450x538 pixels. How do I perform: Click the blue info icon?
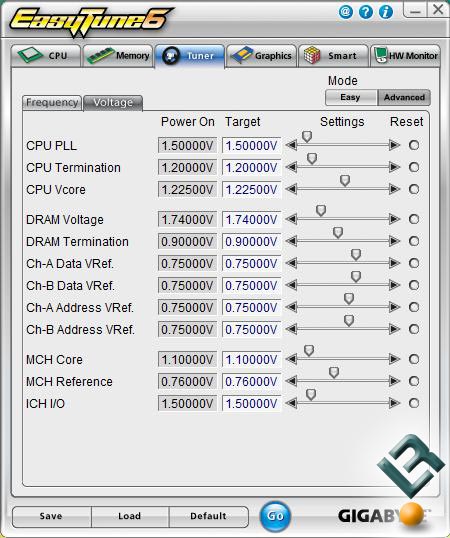pyautogui.click(x=386, y=12)
